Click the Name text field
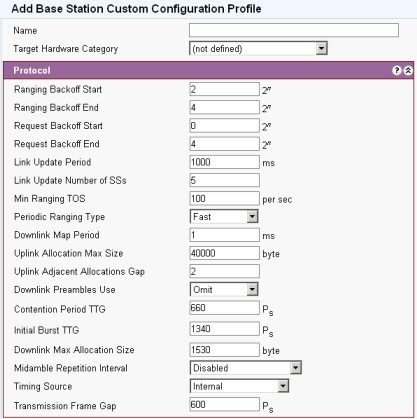The height and width of the screenshot is (419, 417). (294, 30)
